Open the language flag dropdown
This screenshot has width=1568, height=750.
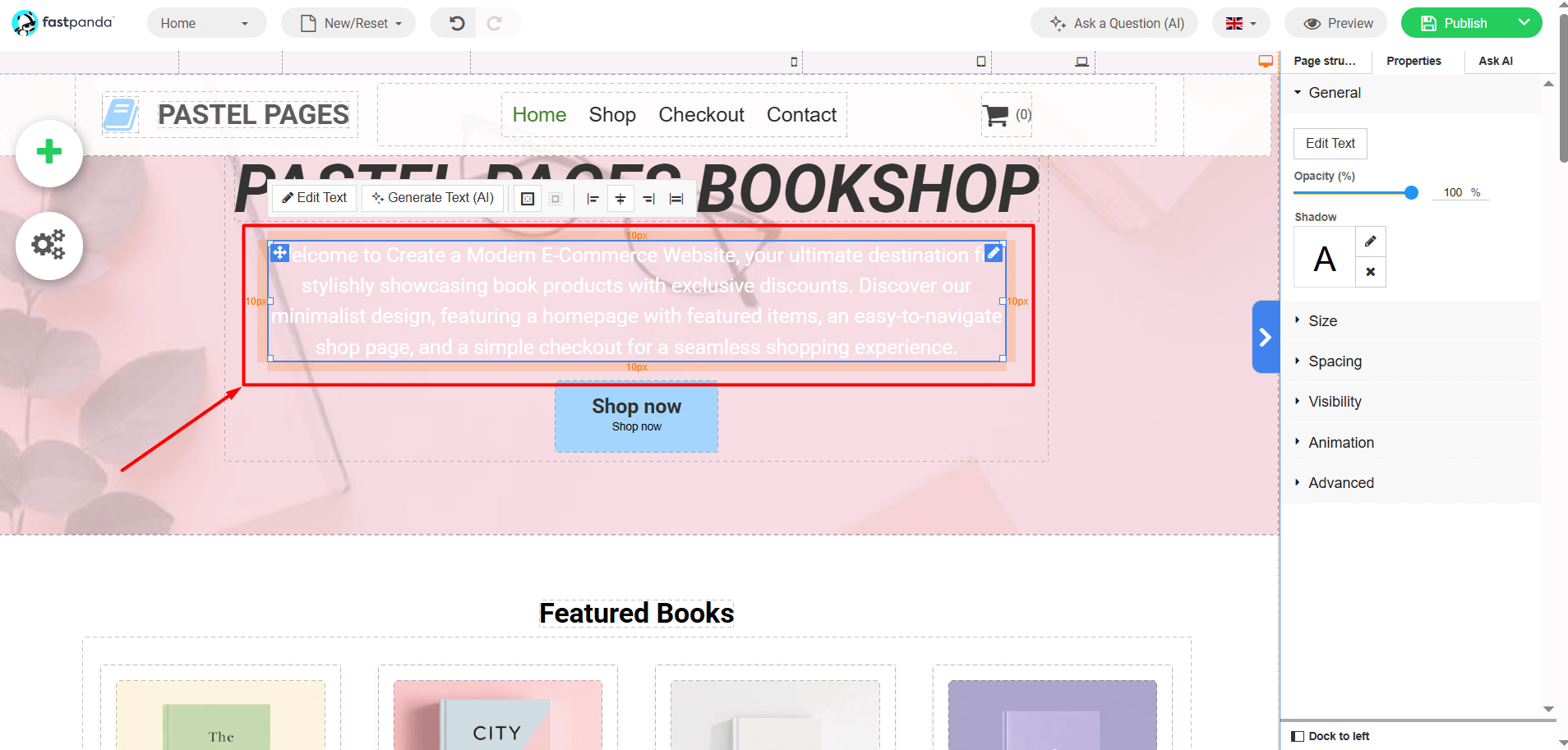[x=1240, y=23]
